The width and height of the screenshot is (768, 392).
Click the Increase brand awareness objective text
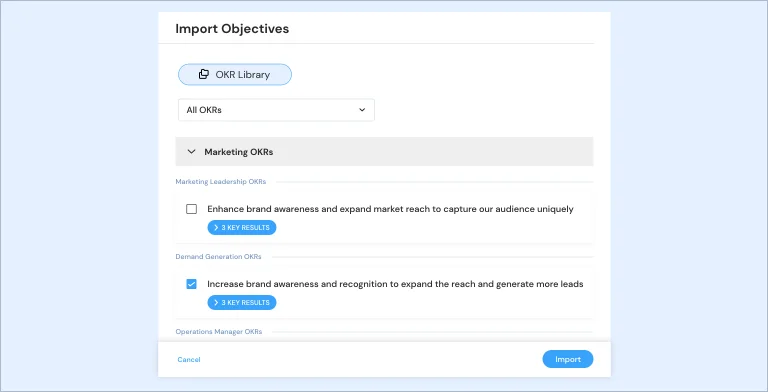coord(395,284)
